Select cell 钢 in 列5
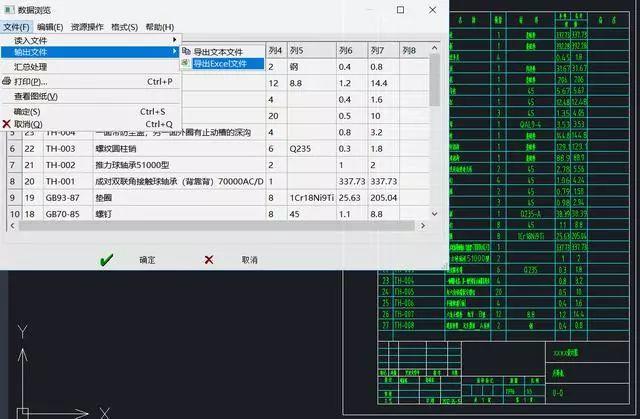The image size is (640, 419). [312, 67]
